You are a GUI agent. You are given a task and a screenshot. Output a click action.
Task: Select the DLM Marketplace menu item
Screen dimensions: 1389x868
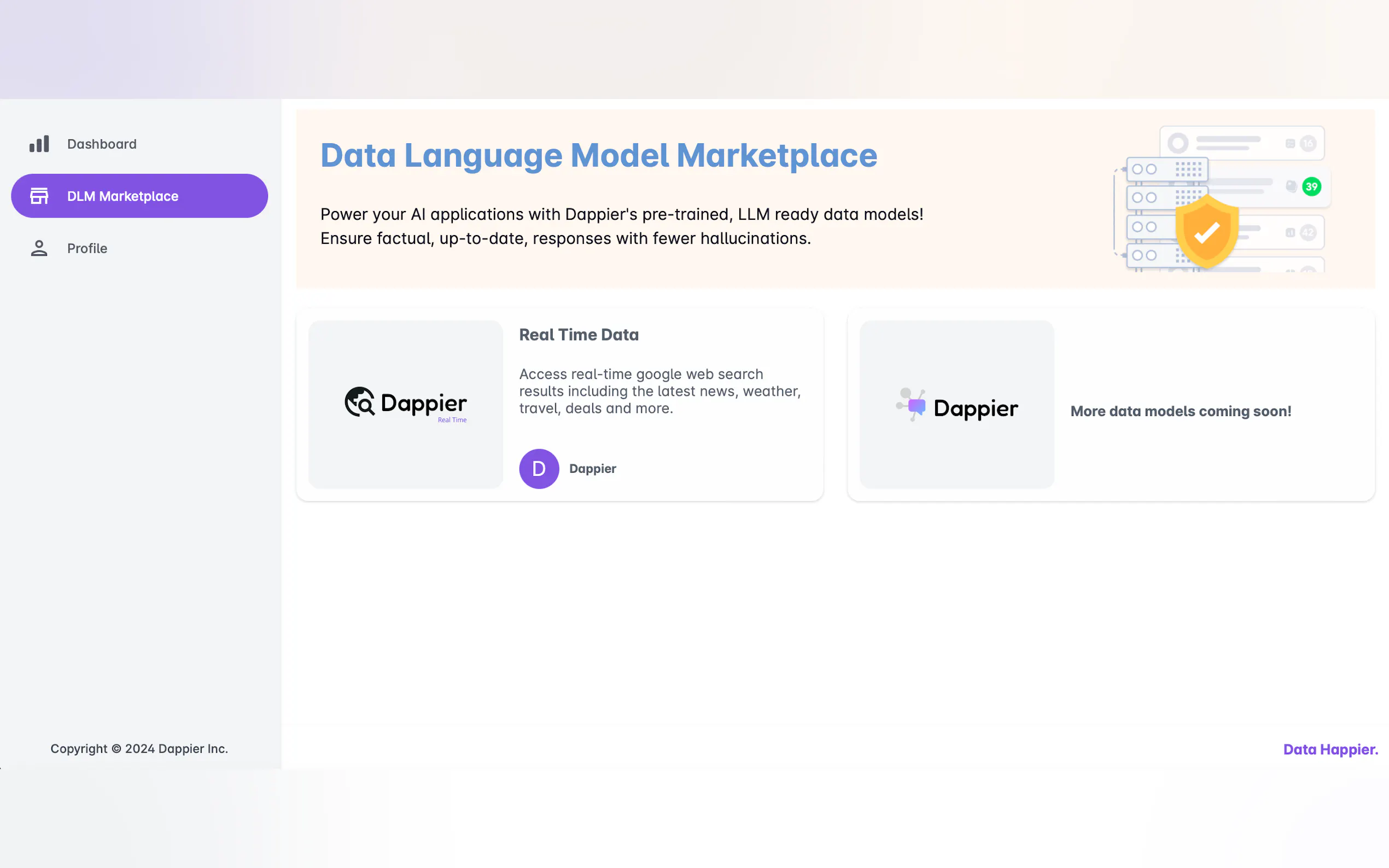pos(122,196)
